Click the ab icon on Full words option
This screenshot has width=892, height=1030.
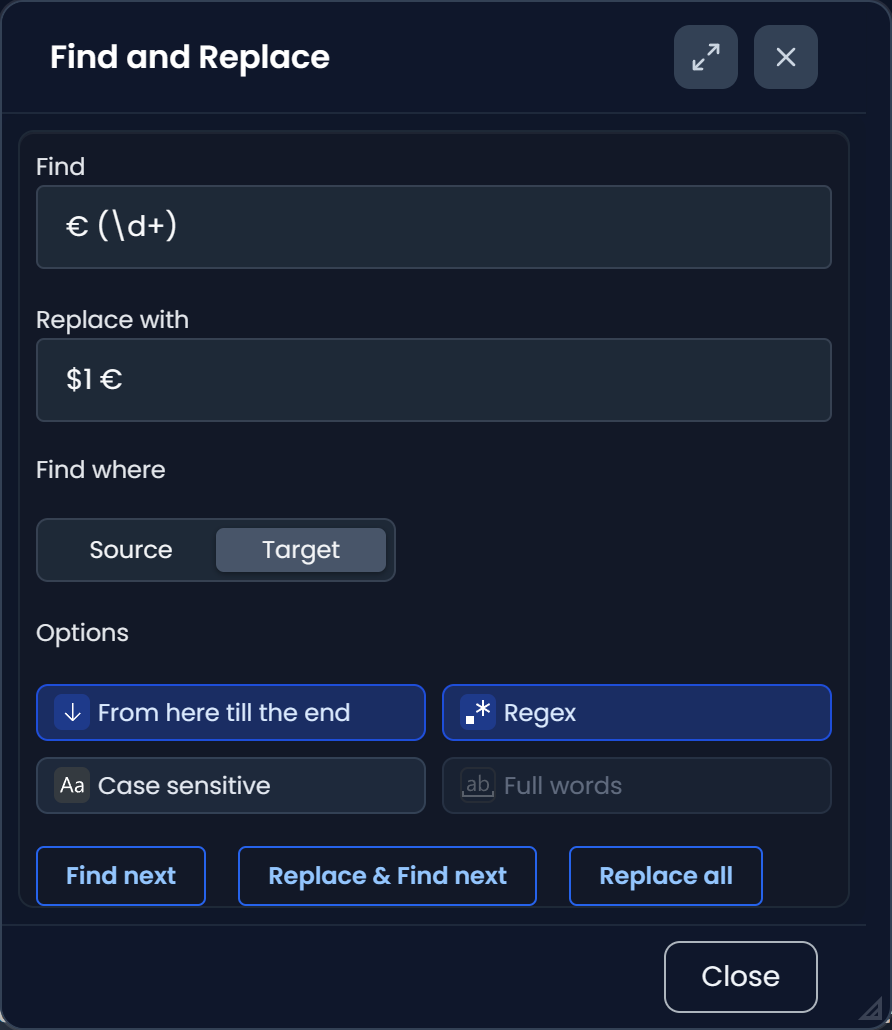pos(477,786)
